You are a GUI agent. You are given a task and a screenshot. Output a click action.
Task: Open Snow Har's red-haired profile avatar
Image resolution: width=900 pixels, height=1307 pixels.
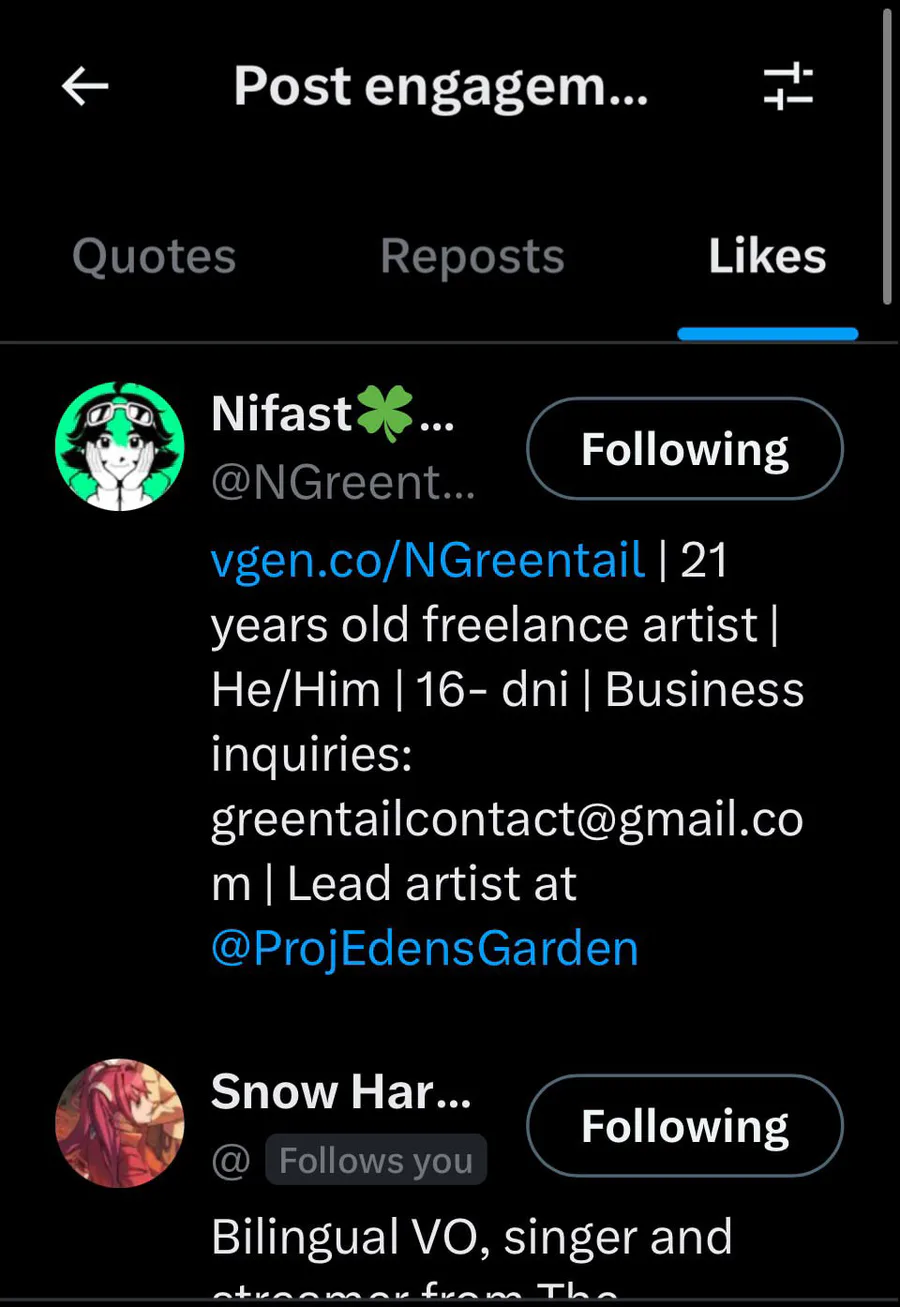[x=120, y=1123]
